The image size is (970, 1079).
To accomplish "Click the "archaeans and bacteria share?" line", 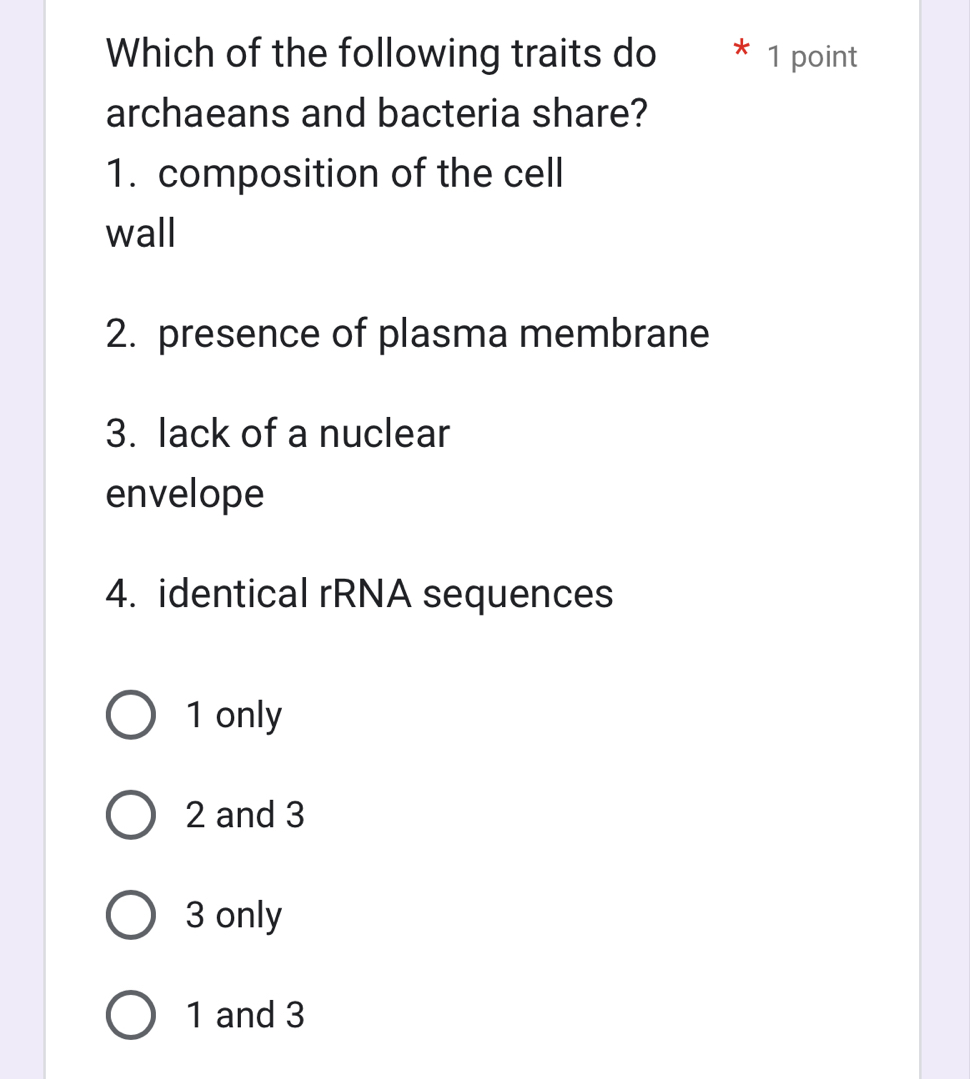I will coord(375,114).
